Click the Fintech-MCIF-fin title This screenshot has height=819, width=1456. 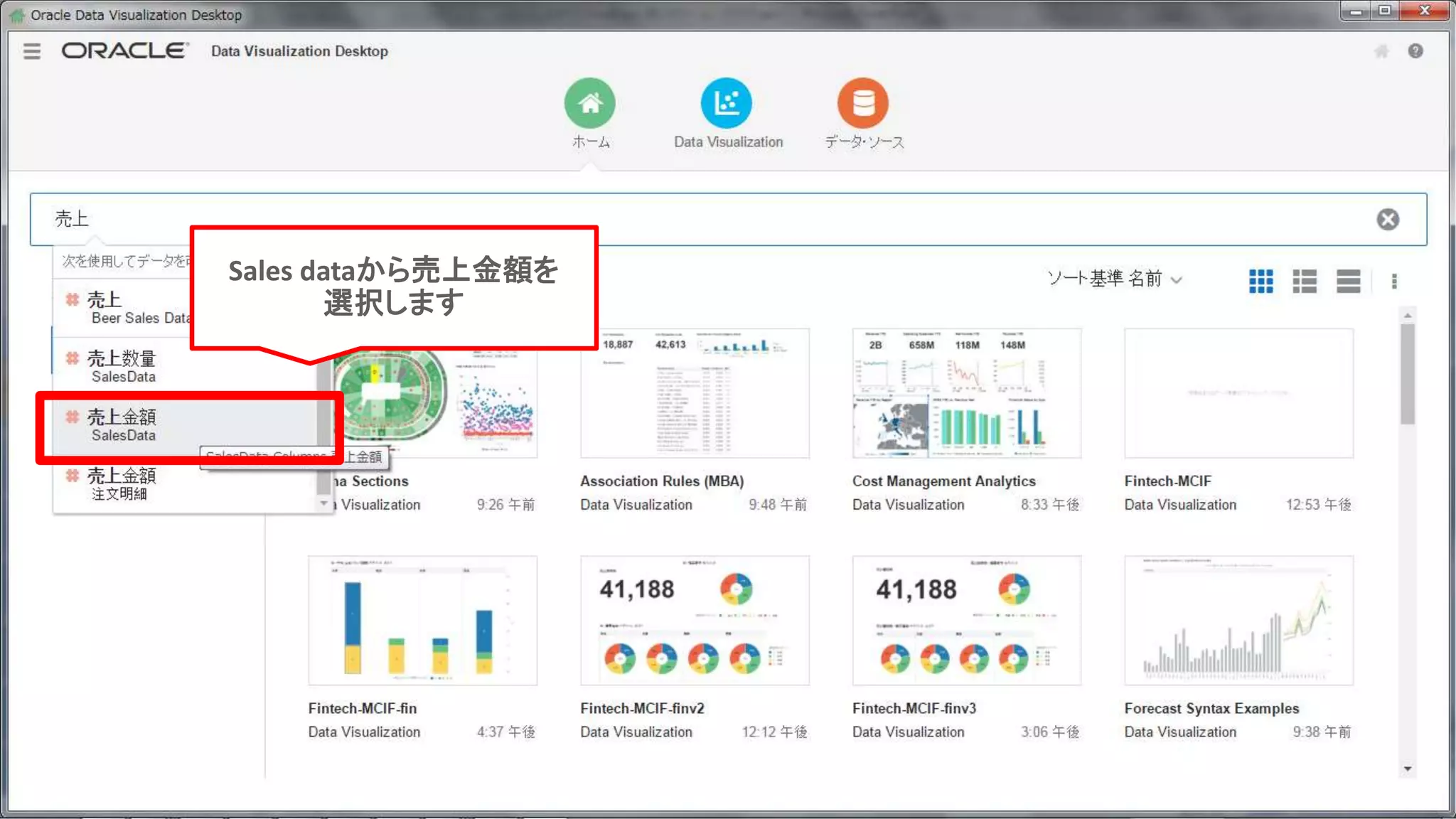coord(363,709)
